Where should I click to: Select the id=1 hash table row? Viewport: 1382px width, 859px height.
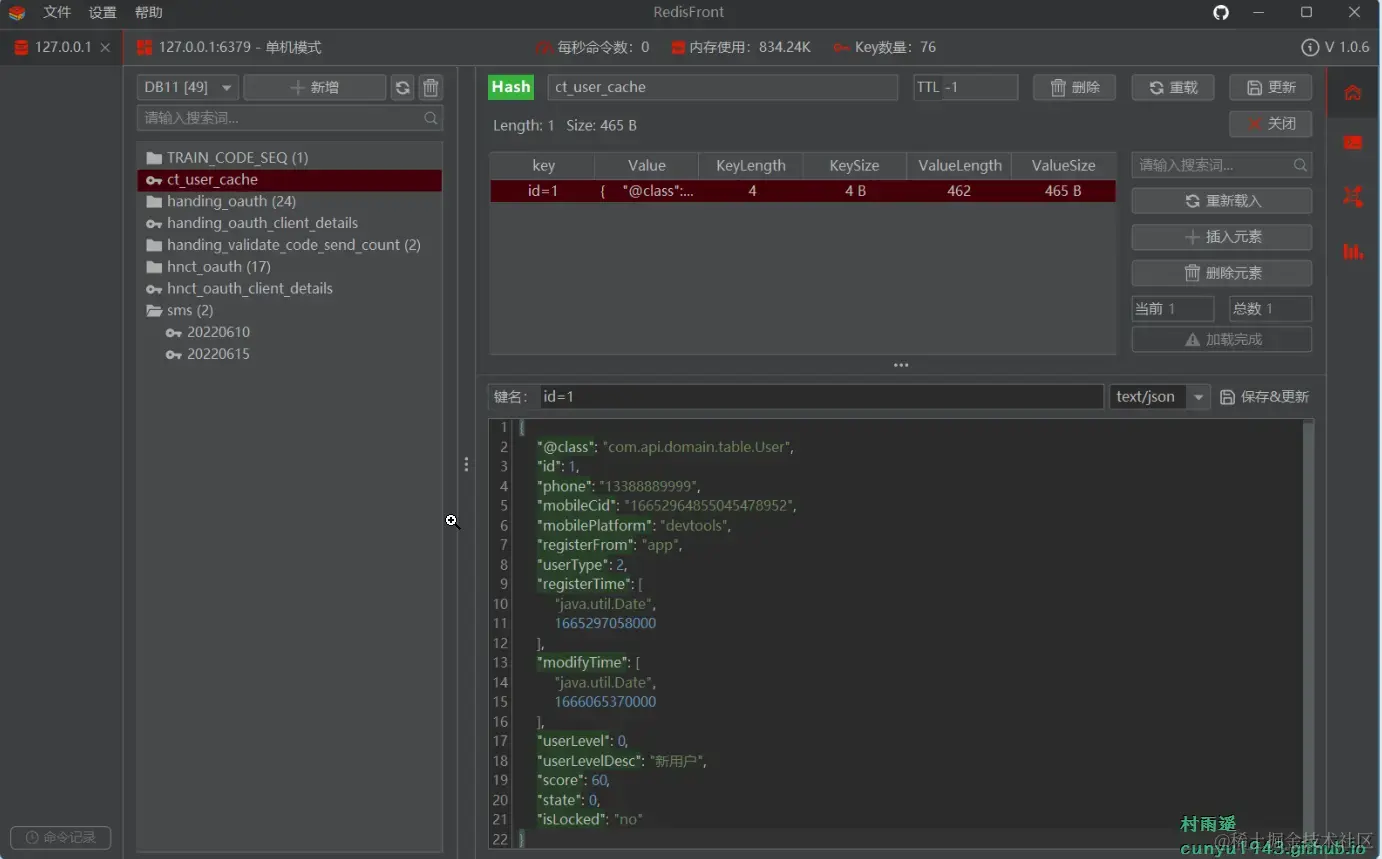803,191
